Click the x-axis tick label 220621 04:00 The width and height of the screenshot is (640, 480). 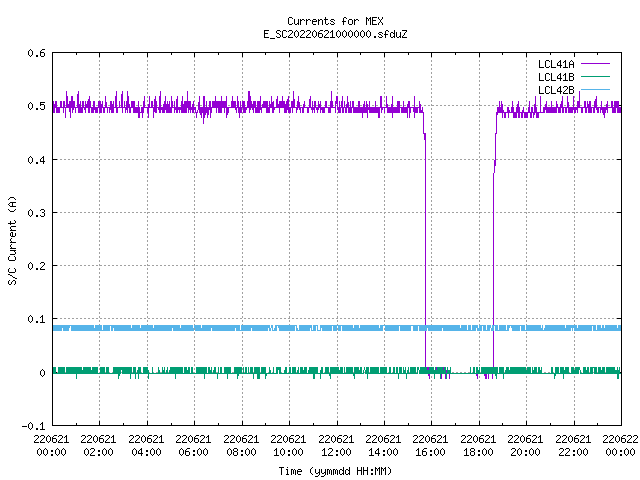pos(146,445)
